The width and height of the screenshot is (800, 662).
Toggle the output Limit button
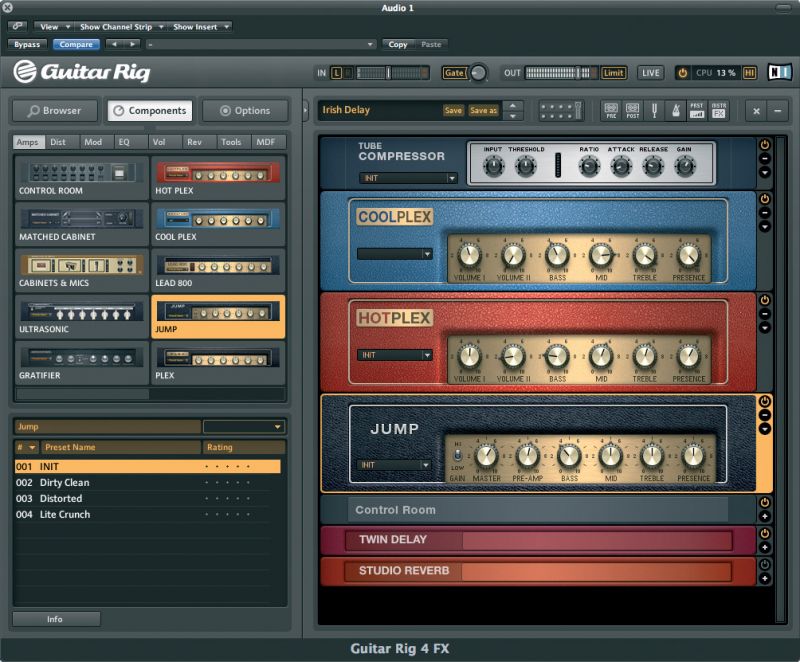click(x=613, y=73)
